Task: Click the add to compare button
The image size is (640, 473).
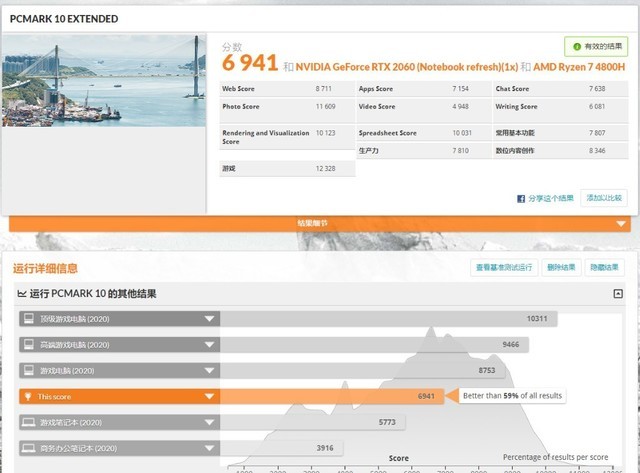Action: pyautogui.click(x=604, y=198)
